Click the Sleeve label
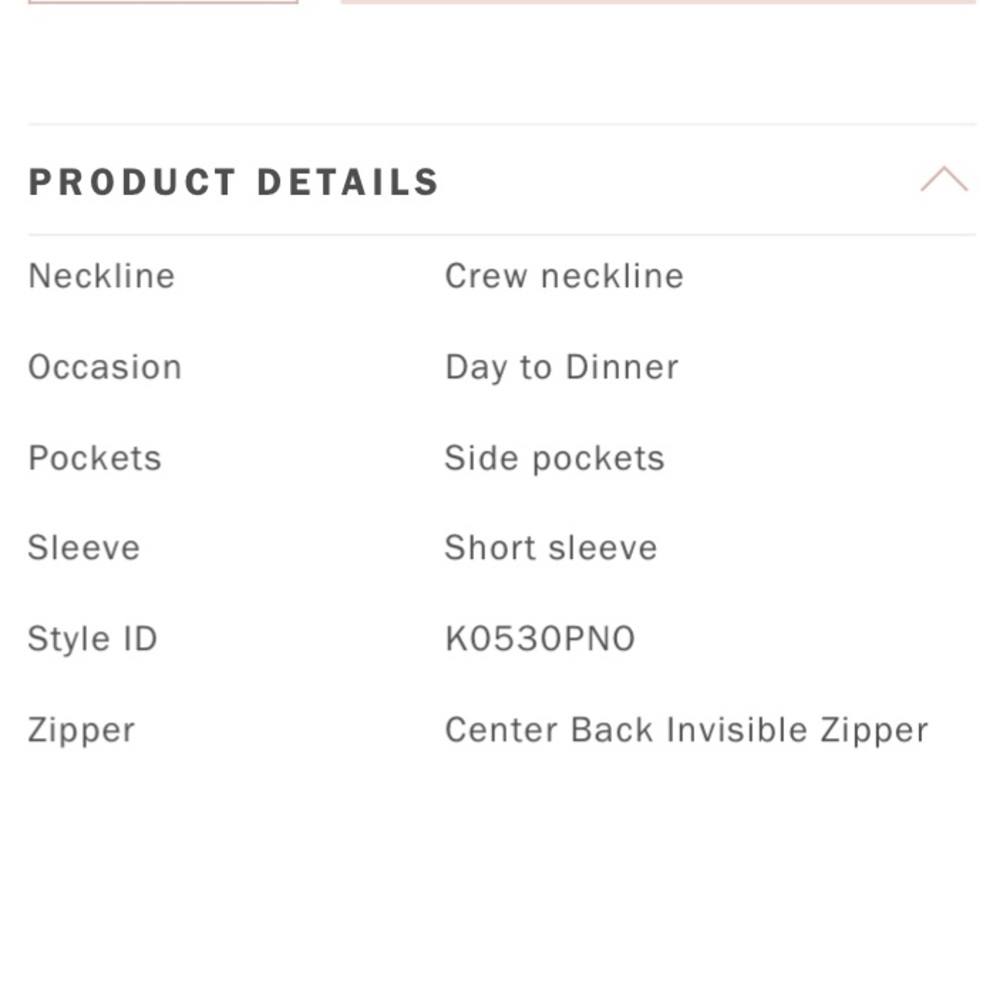This screenshot has height=1000, width=1000. [84, 548]
